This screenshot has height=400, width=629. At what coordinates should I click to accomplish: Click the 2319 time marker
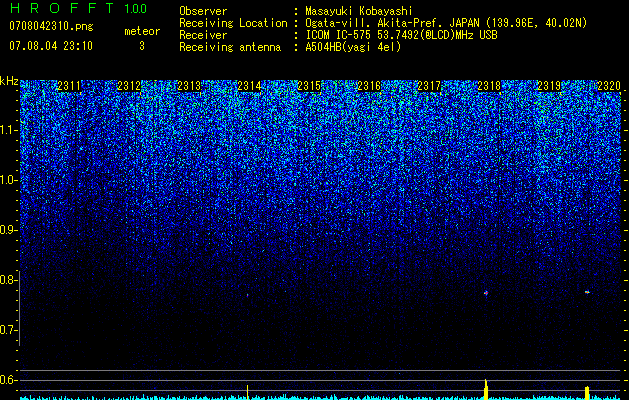(550, 86)
